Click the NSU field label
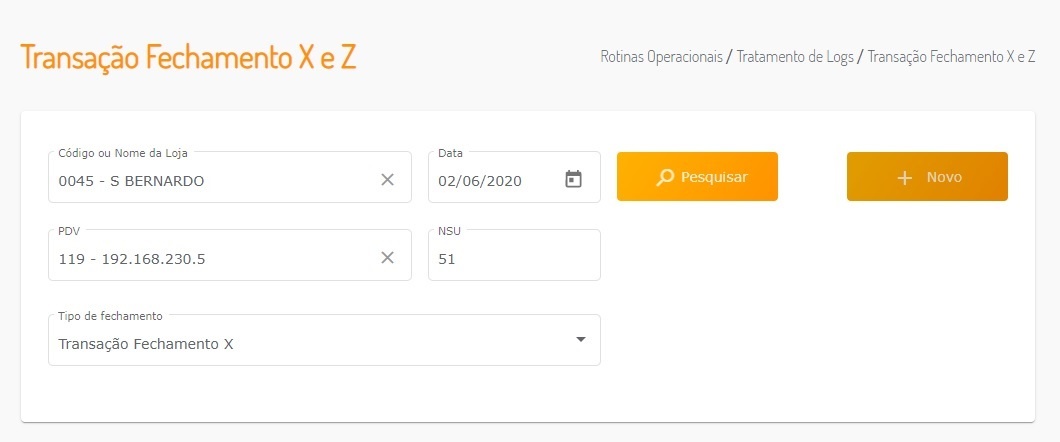This screenshot has height=442, width=1060. pyautogui.click(x=450, y=231)
